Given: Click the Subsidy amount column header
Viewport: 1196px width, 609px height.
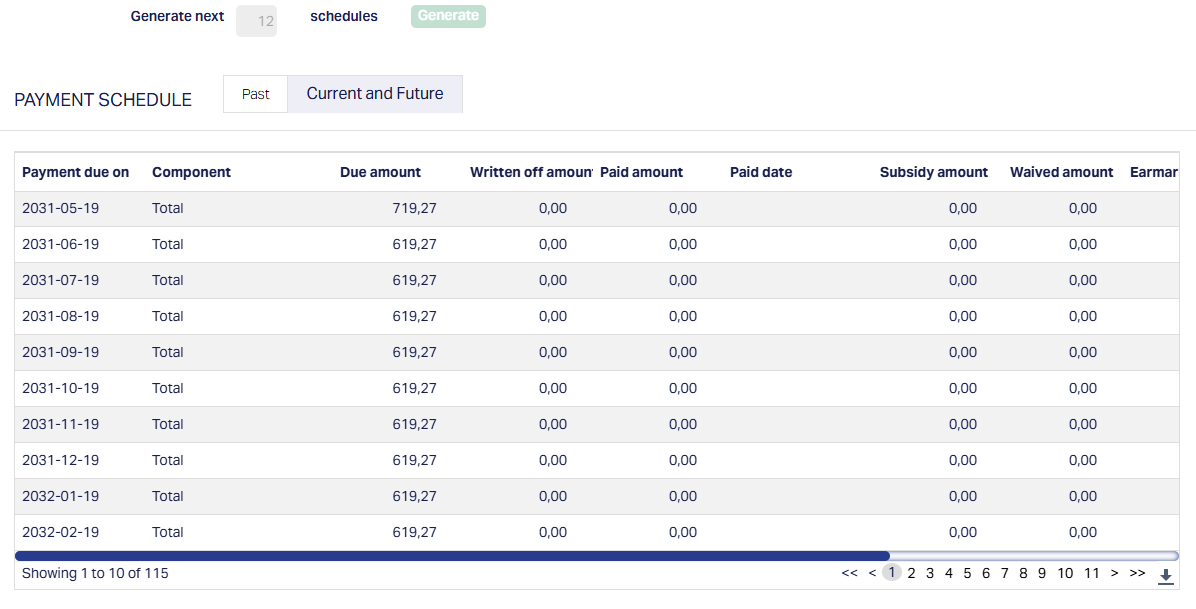Looking at the screenshot, I should 933,172.
